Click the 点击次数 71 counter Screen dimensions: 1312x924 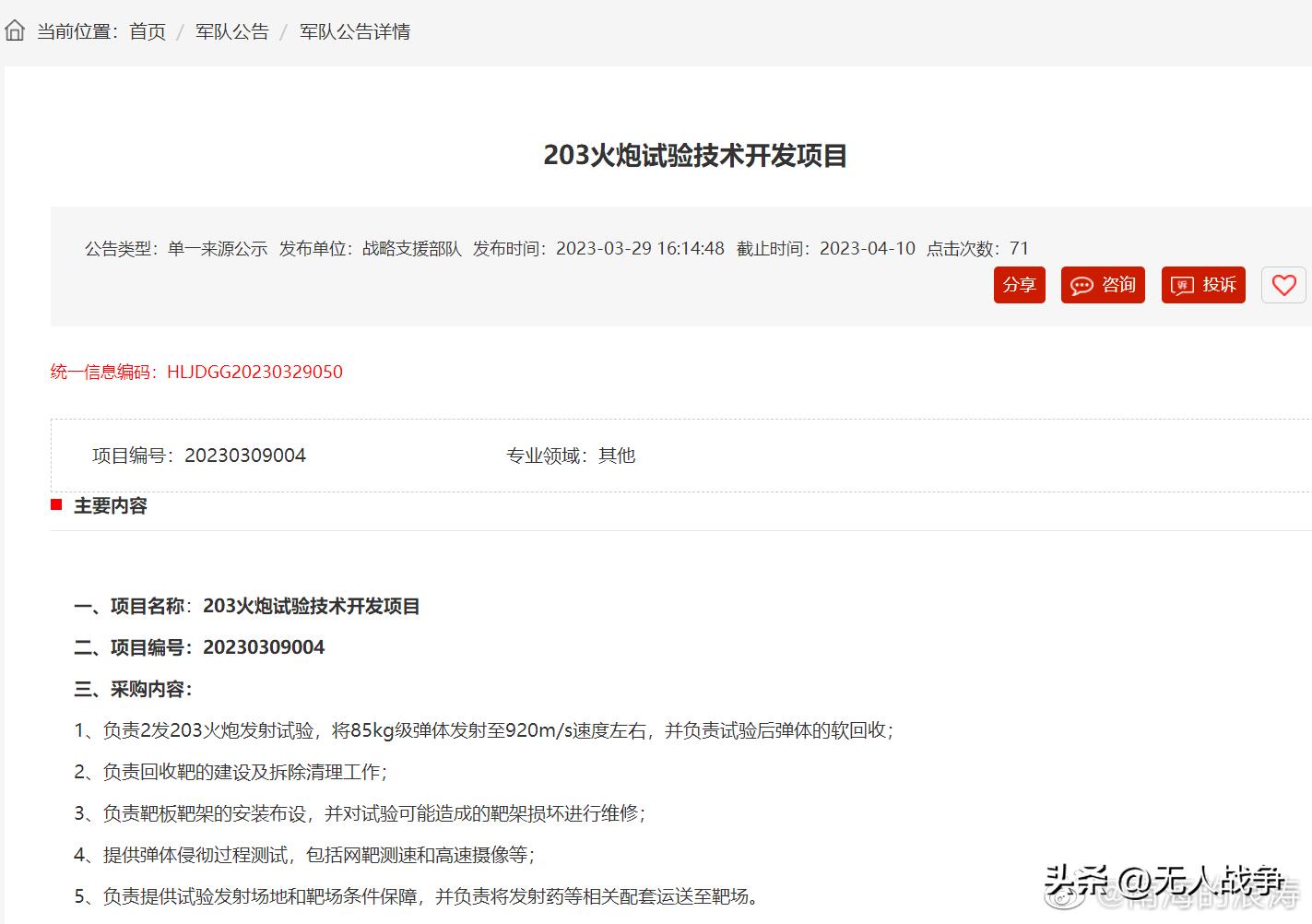click(x=977, y=248)
